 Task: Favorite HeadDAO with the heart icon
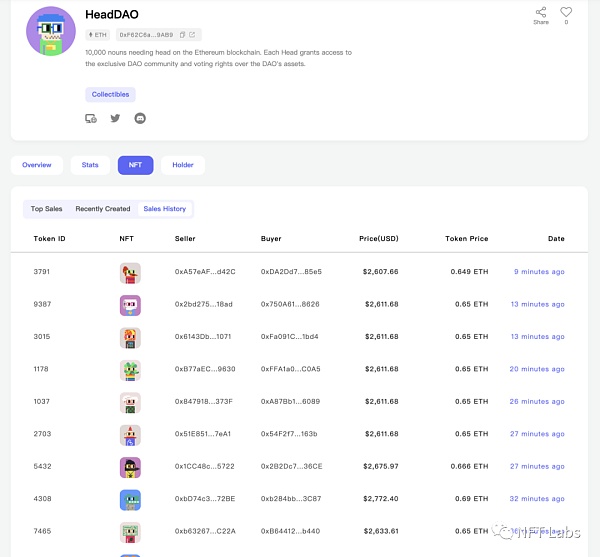pyautogui.click(x=566, y=13)
